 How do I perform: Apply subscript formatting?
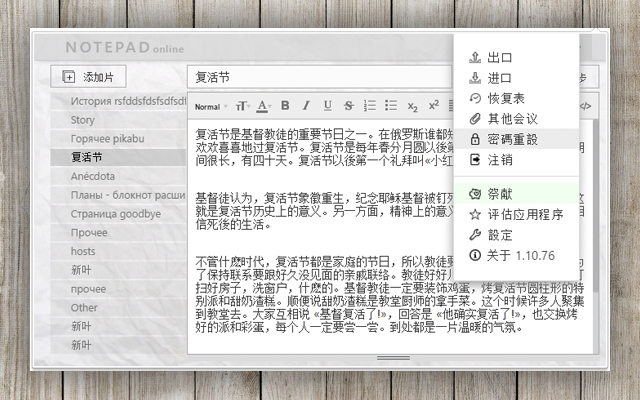point(412,107)
